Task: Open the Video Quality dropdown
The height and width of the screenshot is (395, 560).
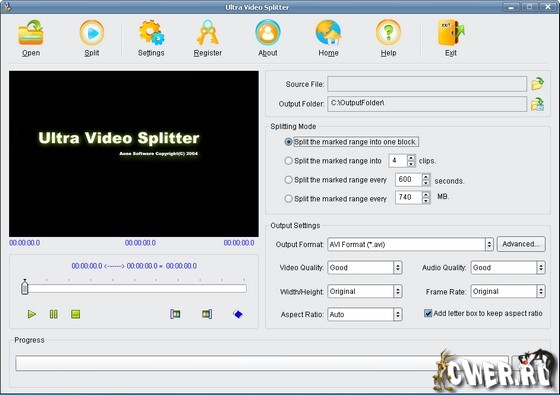Action: pos(398,268)
